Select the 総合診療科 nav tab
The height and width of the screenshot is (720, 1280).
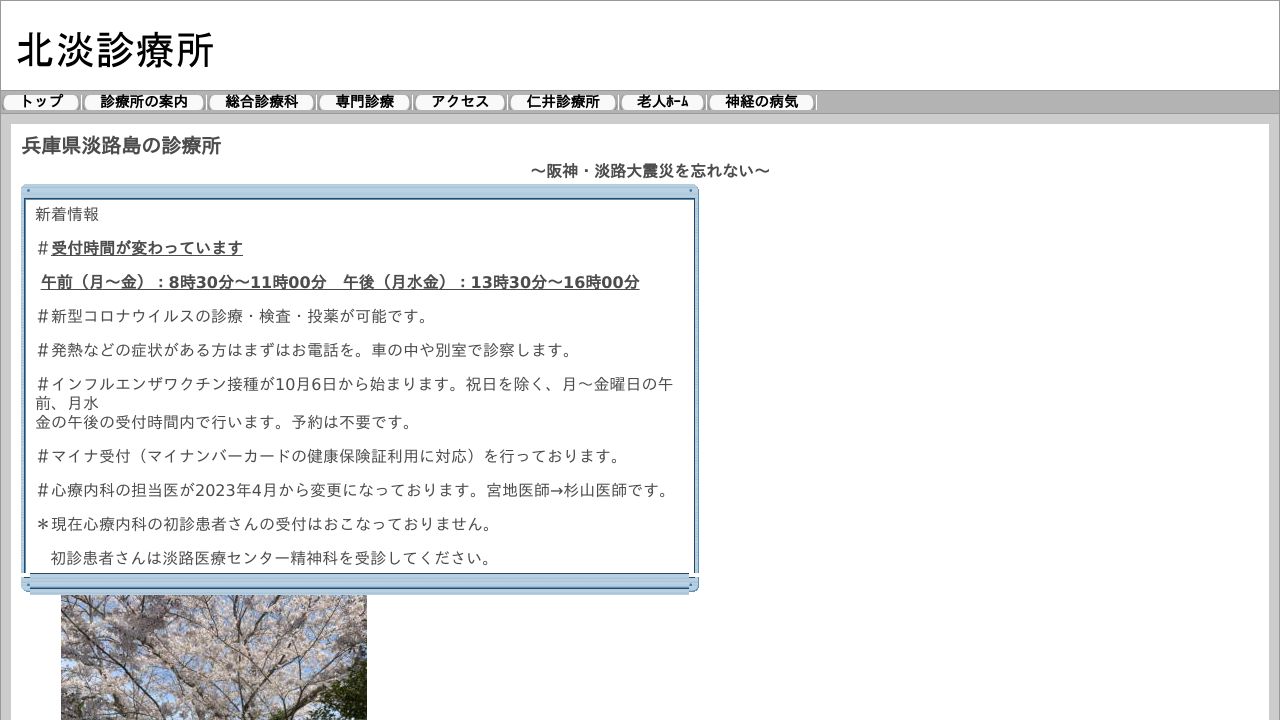pyautogui.click(x=261, y=101)
